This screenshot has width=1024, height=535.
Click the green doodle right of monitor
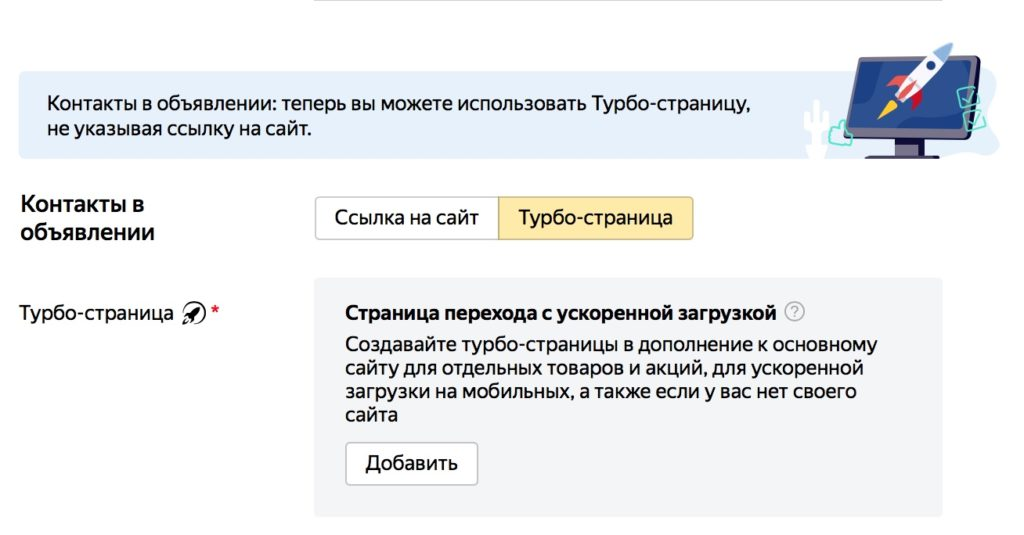[x=968, y=108]
